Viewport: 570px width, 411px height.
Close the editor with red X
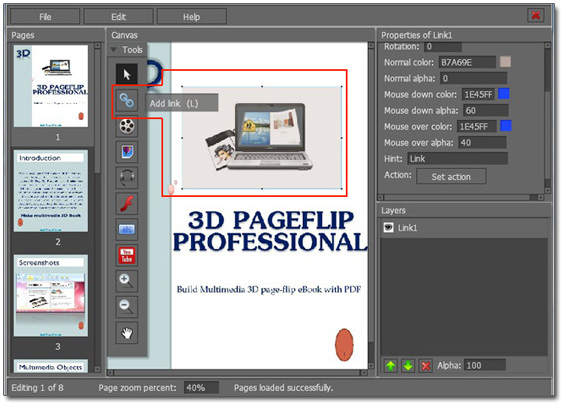tap(535, 15)
